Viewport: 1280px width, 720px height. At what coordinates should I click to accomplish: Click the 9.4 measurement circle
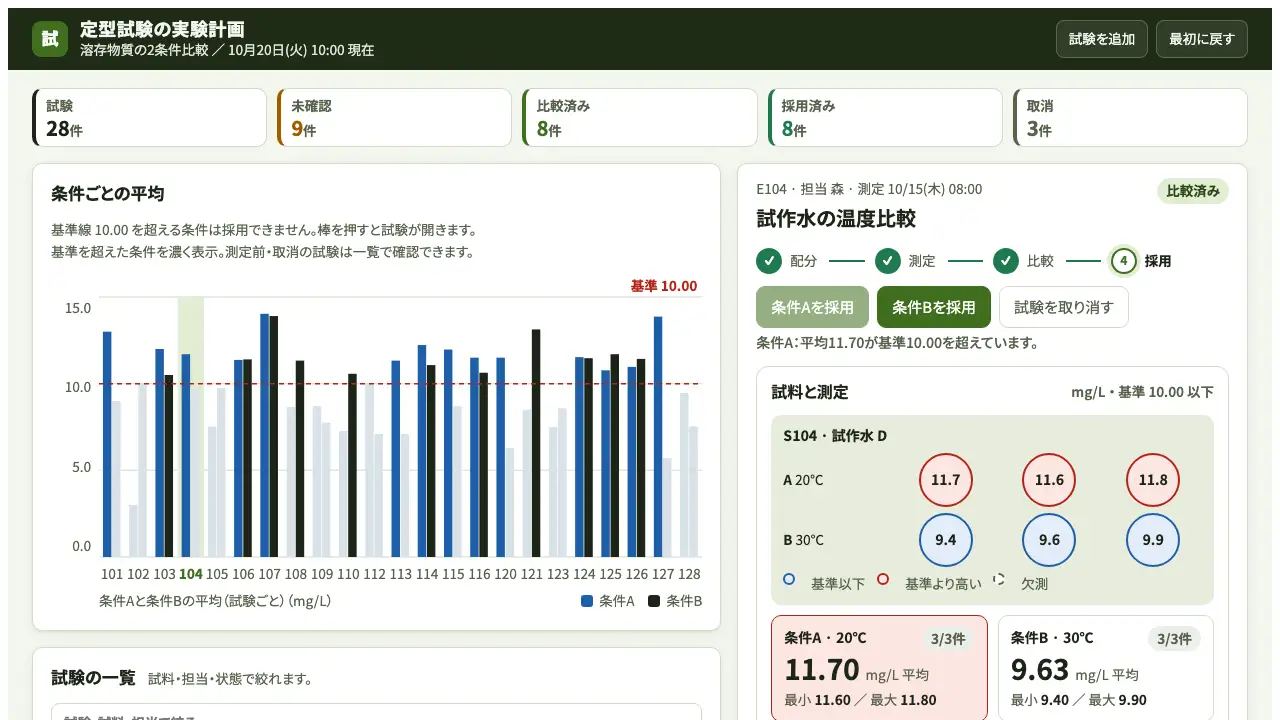(x=945, y=540)
